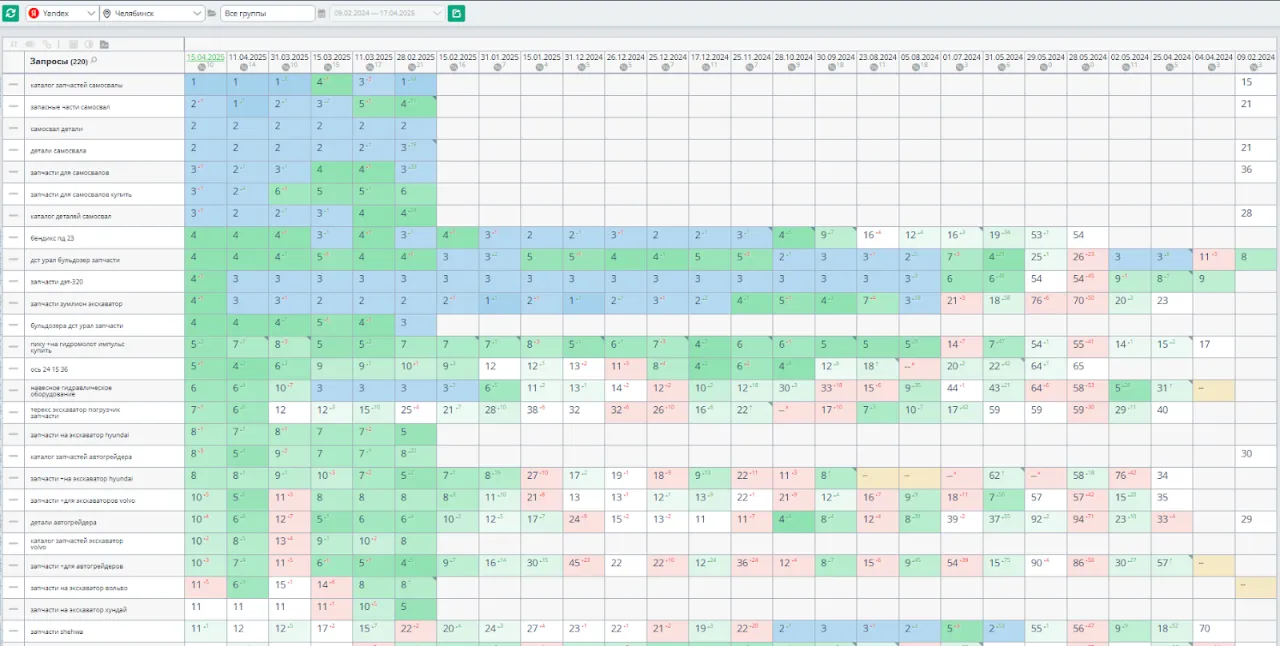Click the green refresh button
Image resolution: width=1280 pixels, height=646 pixels.
pos(11,13)
